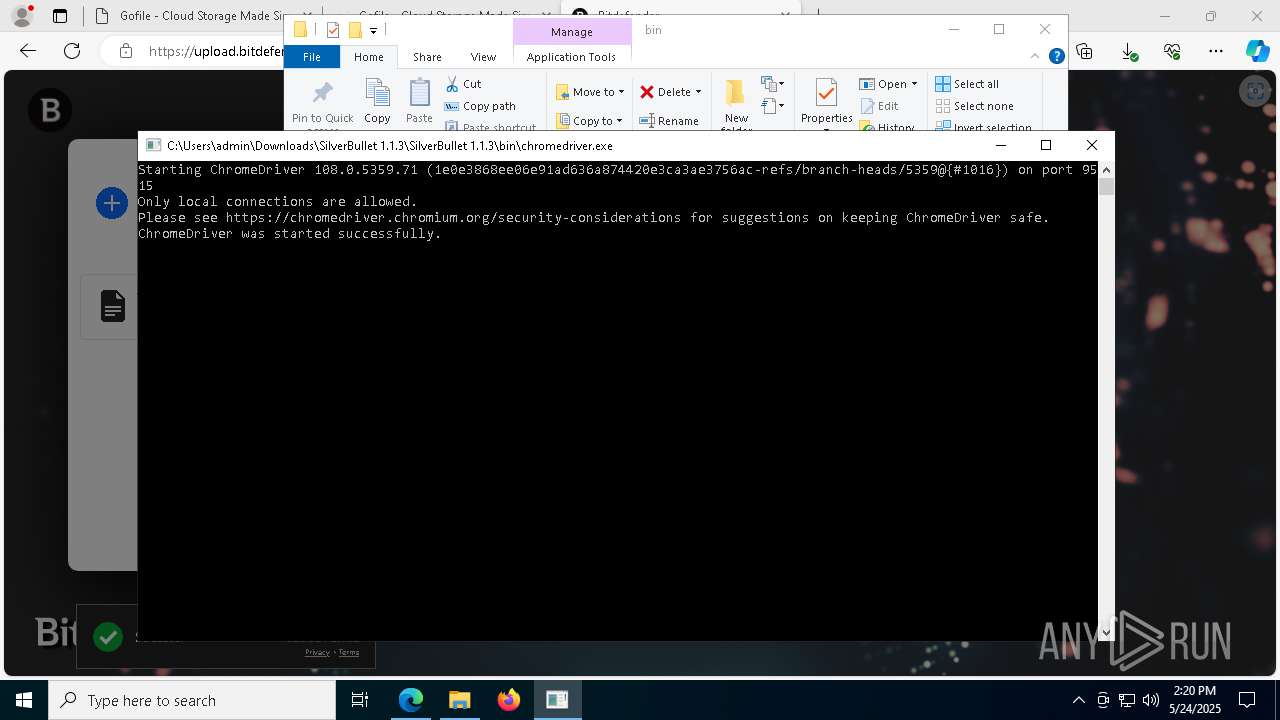
Task: Click Select none in Explorer ribbon
Action: coord(974,106)
